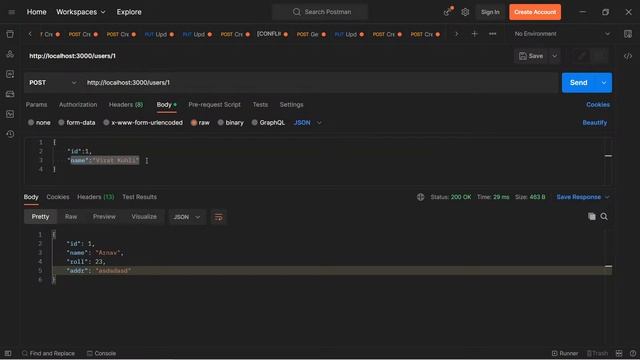Open the environment quick look icon
This screenshot has width=640, height=360.
click(628, 34)
